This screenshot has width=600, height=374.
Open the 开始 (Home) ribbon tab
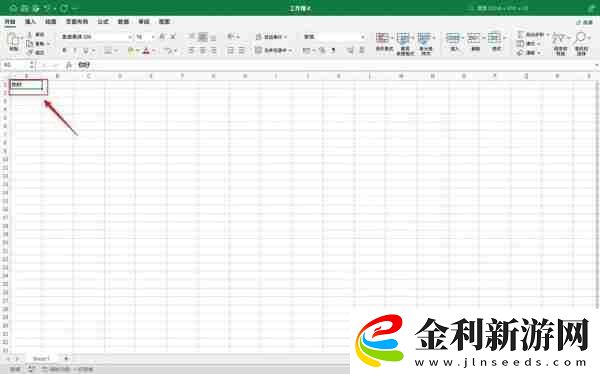[x=10, y=22]
